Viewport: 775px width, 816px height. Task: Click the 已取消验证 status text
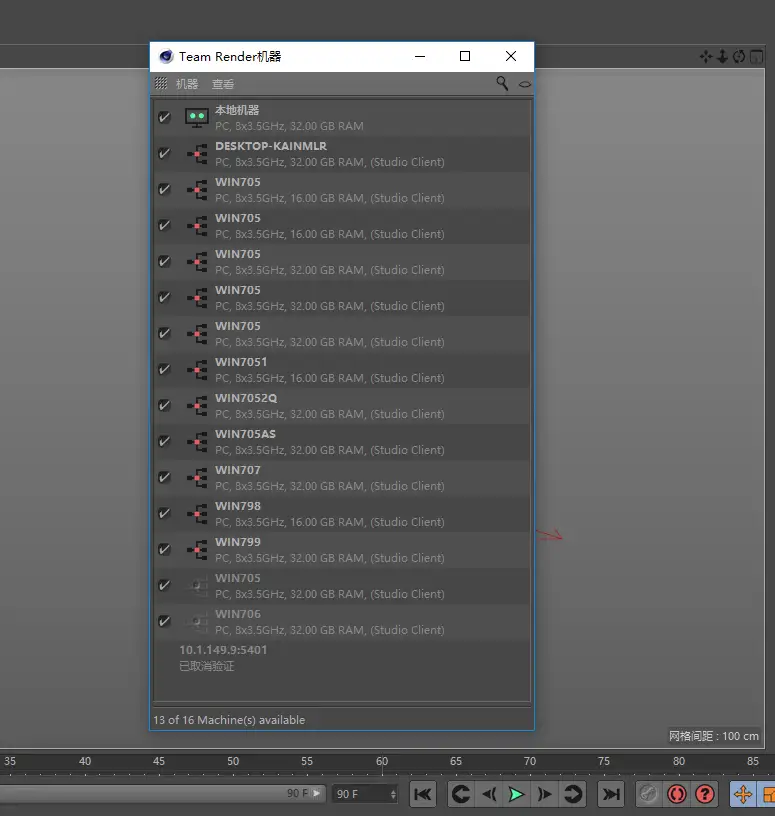207,666
